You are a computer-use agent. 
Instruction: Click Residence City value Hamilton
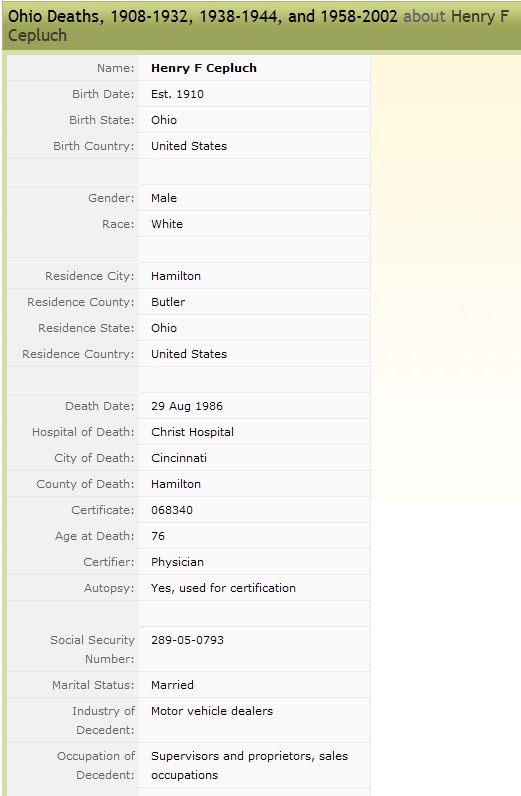176,276
